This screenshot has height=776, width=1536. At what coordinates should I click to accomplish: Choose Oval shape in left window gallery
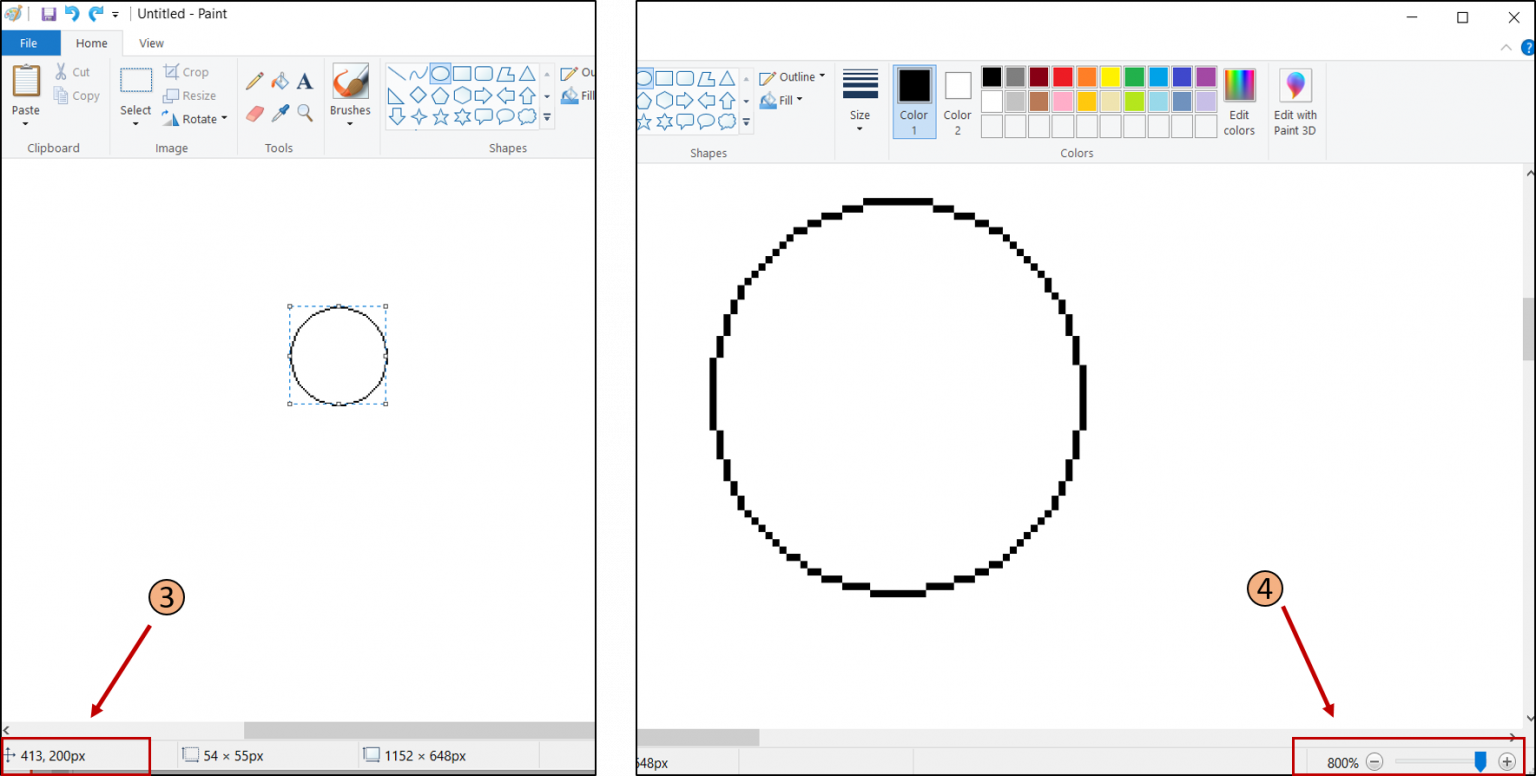pos(440,74)
